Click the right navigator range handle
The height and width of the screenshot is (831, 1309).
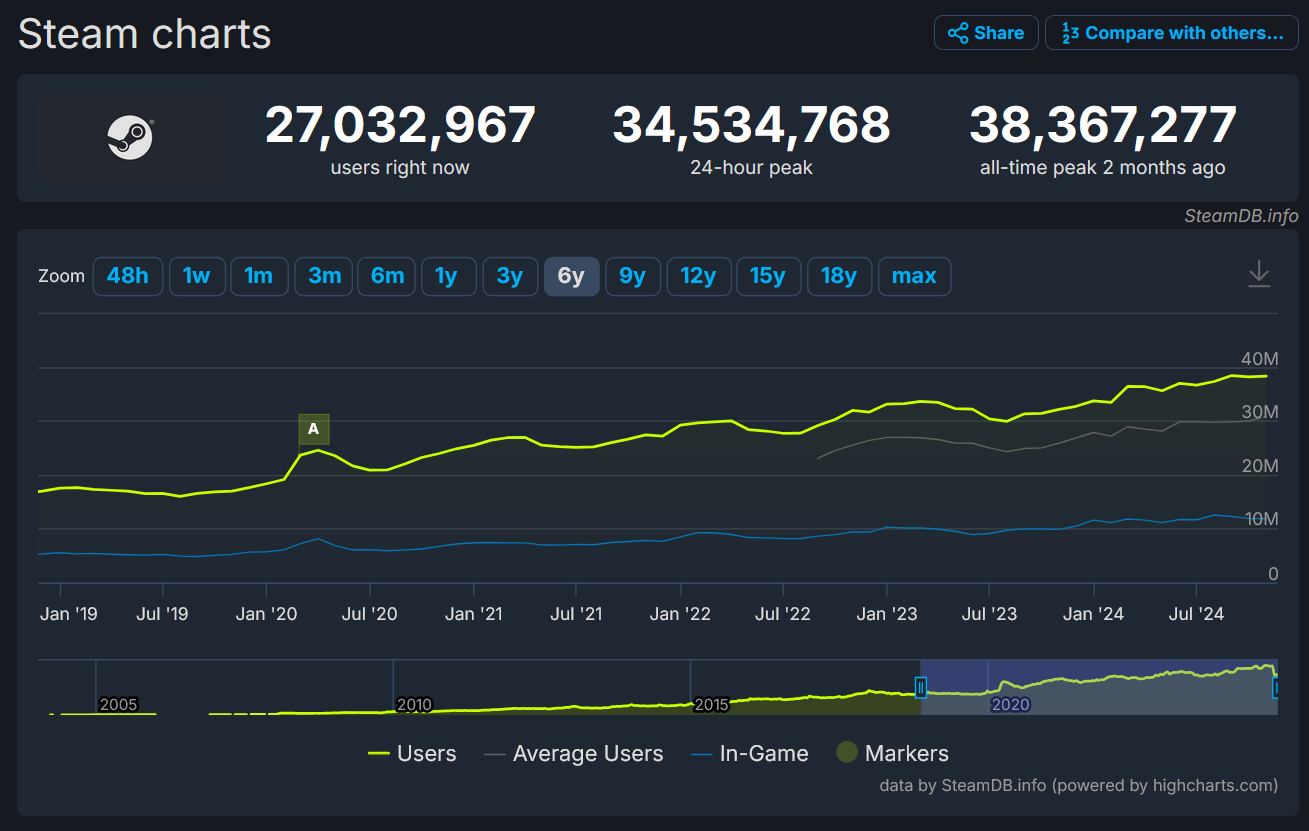(x=1275, y=687)
